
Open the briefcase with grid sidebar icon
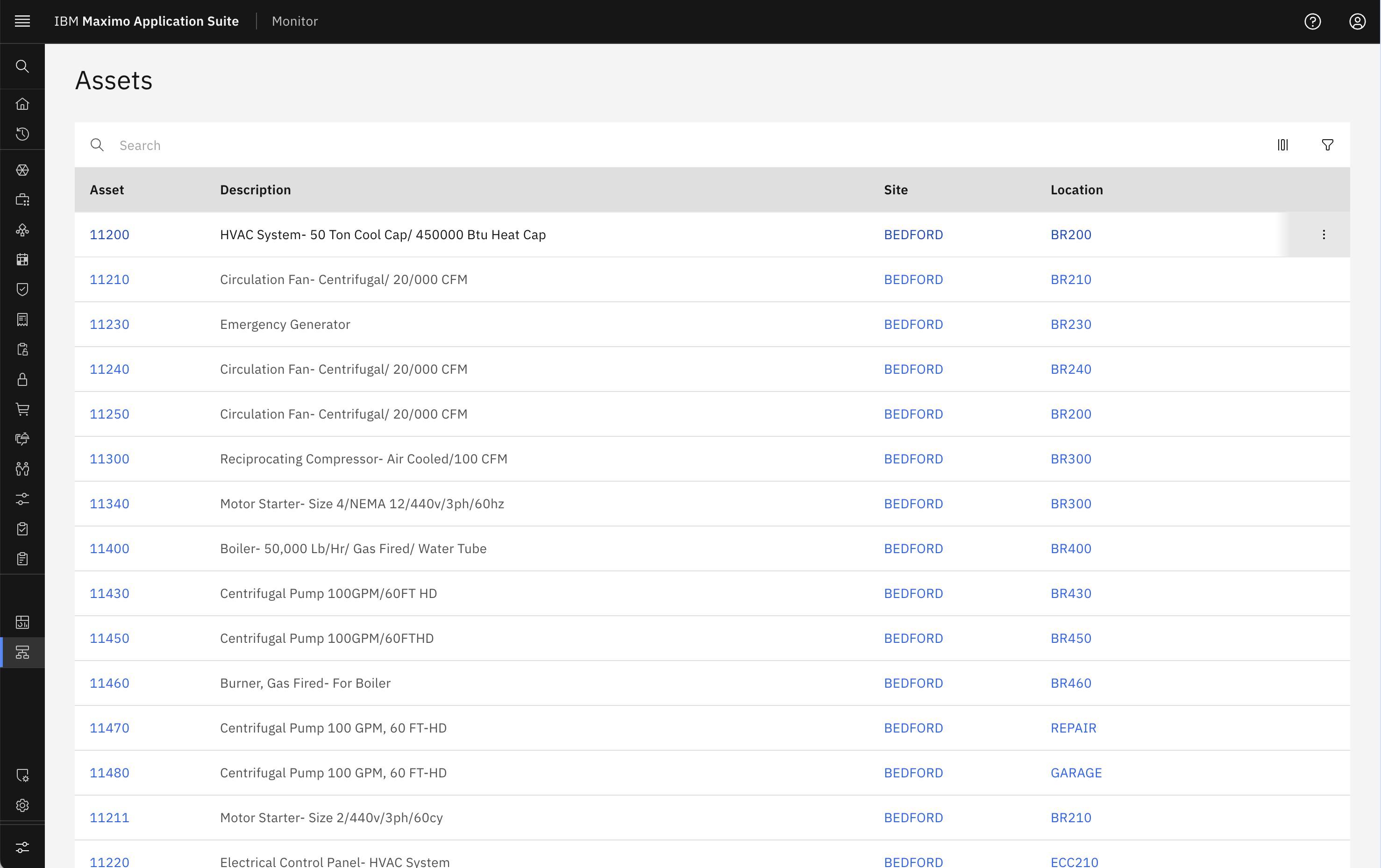click(x=22, y=200)
